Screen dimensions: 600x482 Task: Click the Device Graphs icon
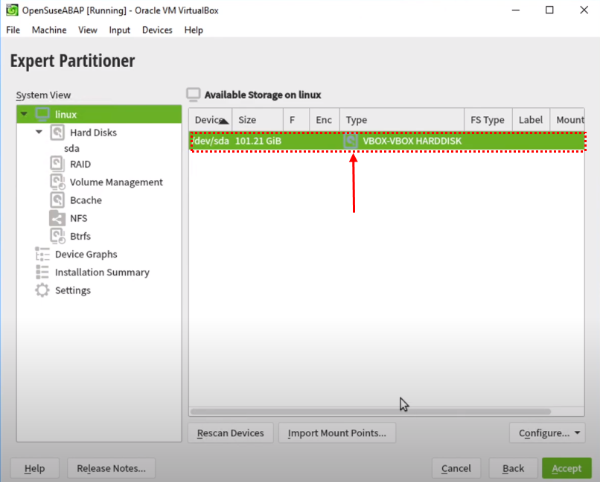pyautogui.click(x=42, y=254)
